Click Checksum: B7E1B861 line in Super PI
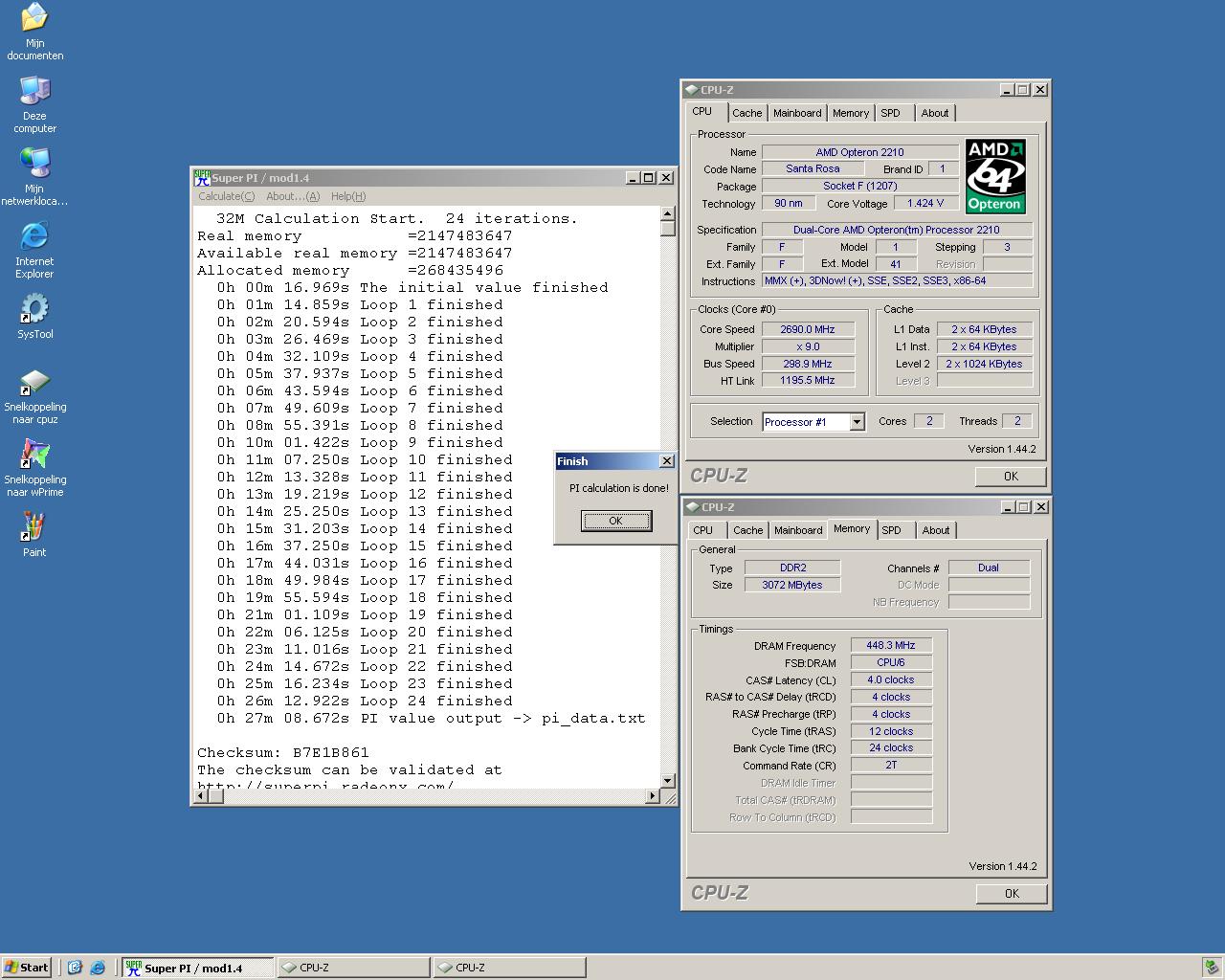The image size is (1225, 980). [283, 753]
